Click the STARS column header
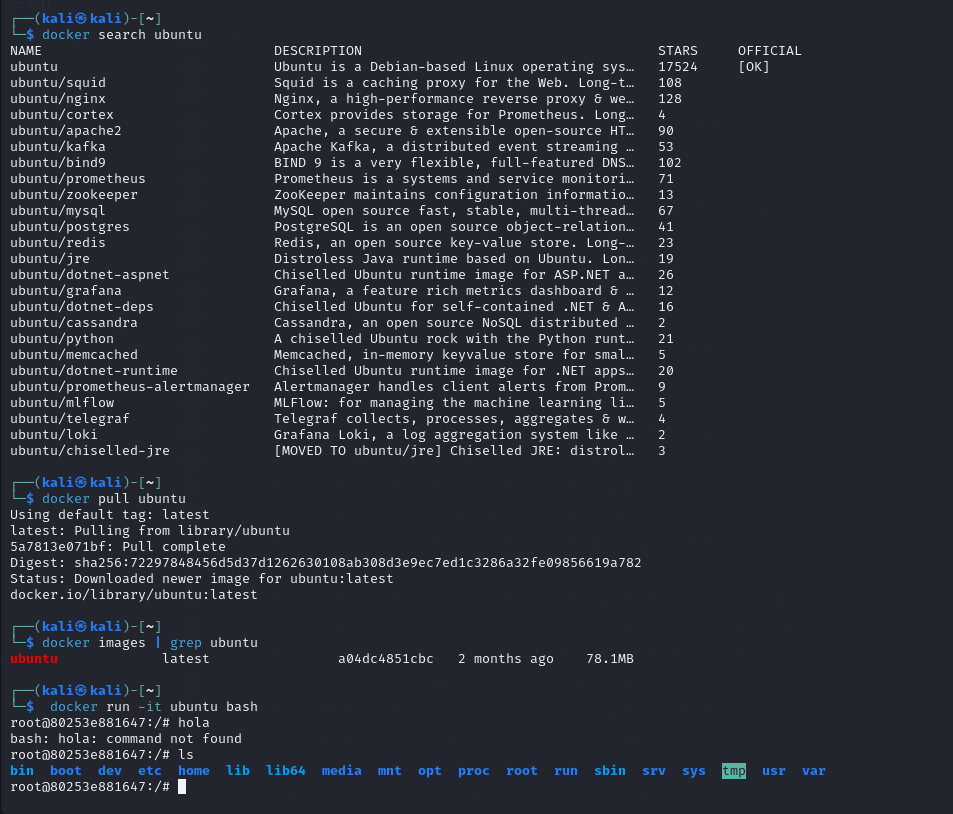Image resolution: width=953 pixels, height=814 pixels. pos(677,51)
